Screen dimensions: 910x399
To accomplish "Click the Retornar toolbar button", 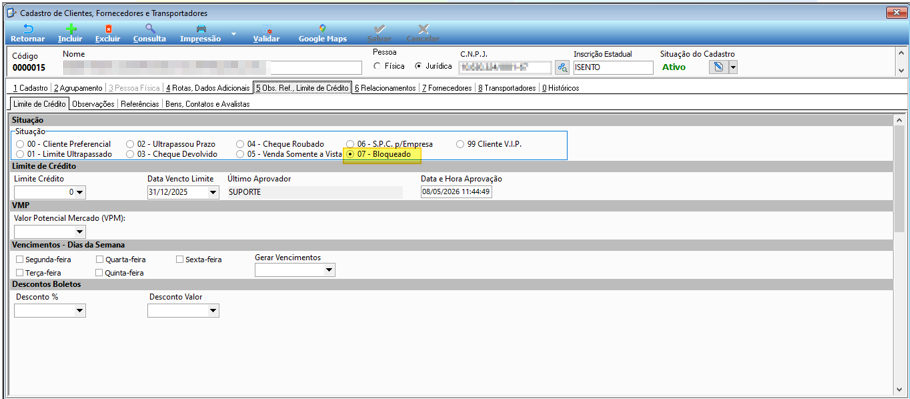I will pyautogui.click(x=27, y=34).
